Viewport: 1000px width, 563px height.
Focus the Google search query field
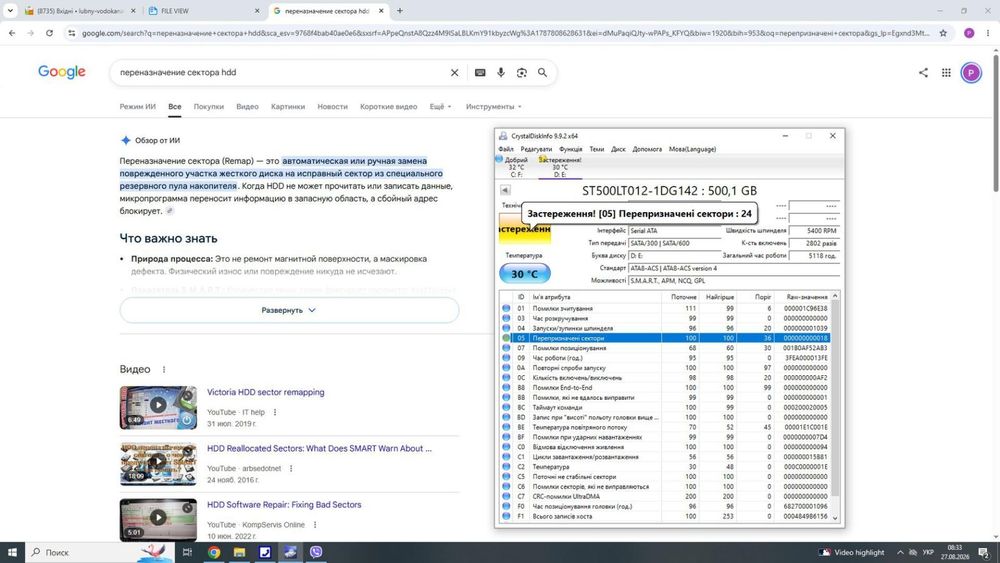point(281,73)
